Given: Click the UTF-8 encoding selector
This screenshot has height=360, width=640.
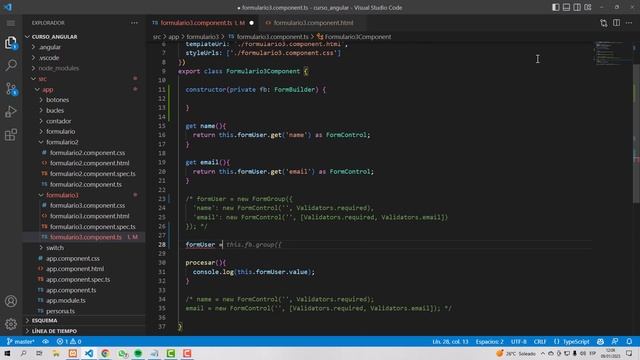Looking at the screenshot, I should click(x=518, y=342).
